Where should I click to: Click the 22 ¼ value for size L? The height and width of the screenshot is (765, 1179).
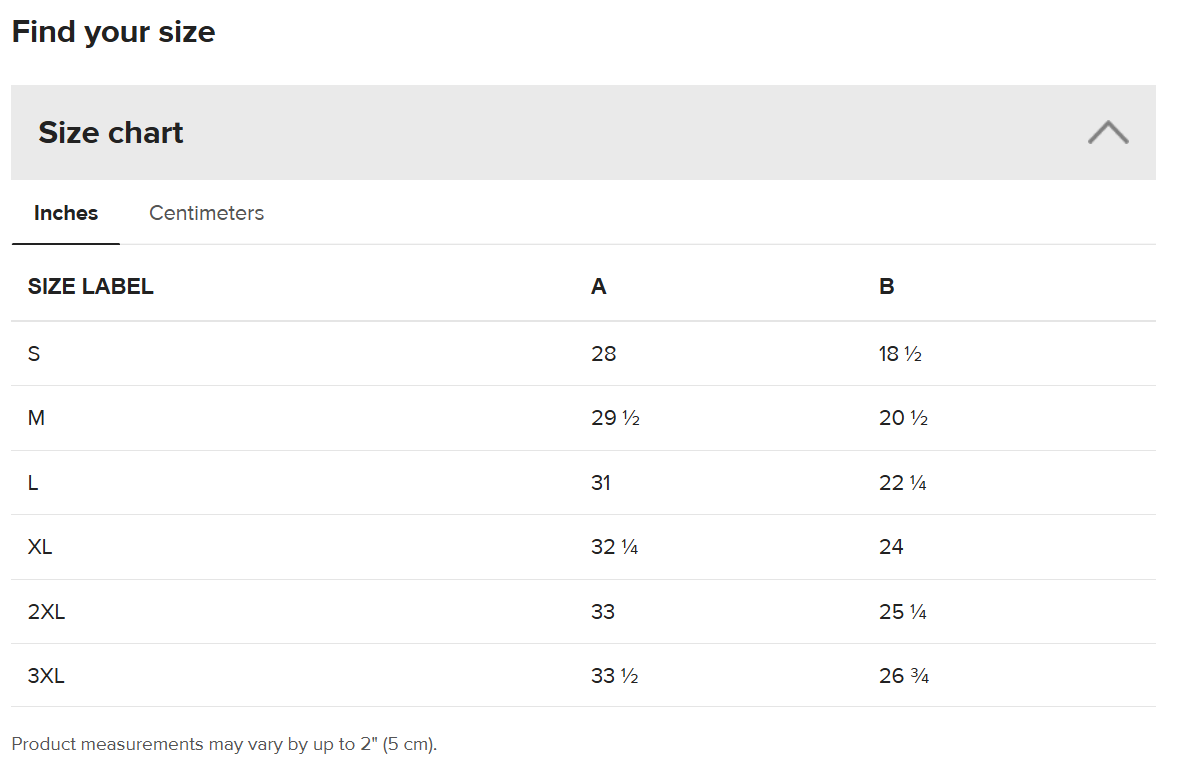coord(902,483)
